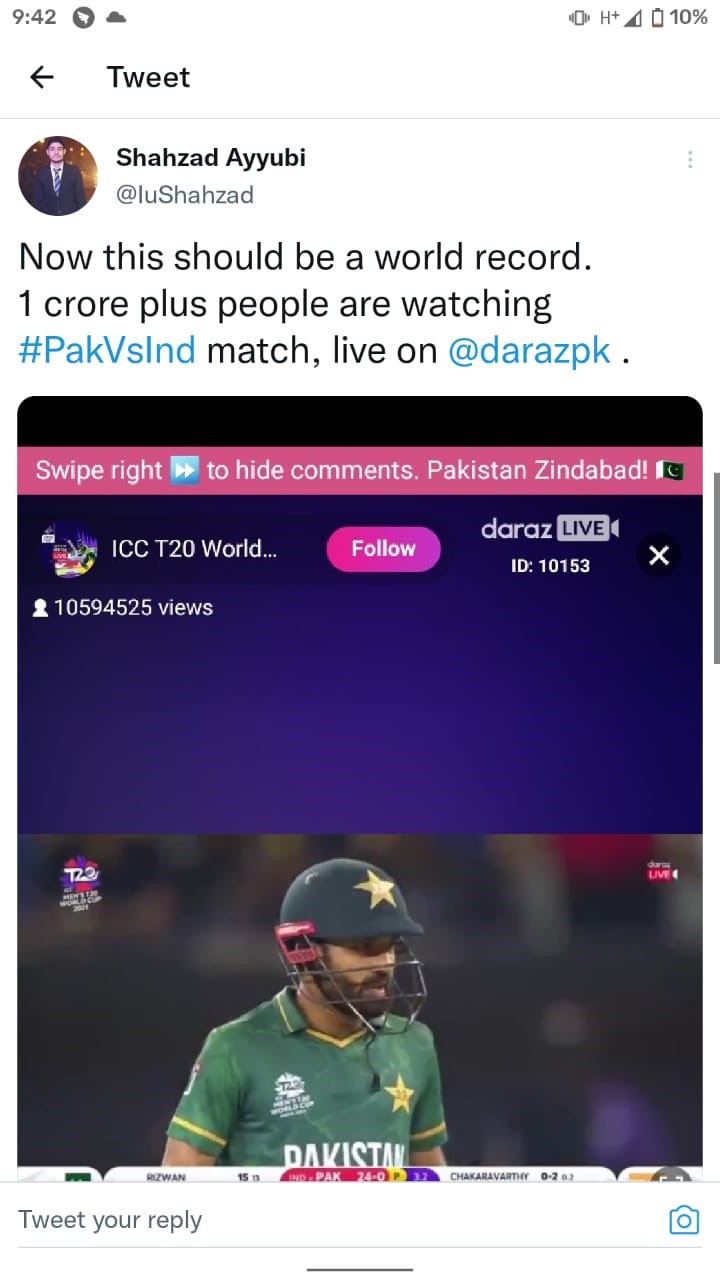Tap the Pakistan flag emoji in the banner

670,470
